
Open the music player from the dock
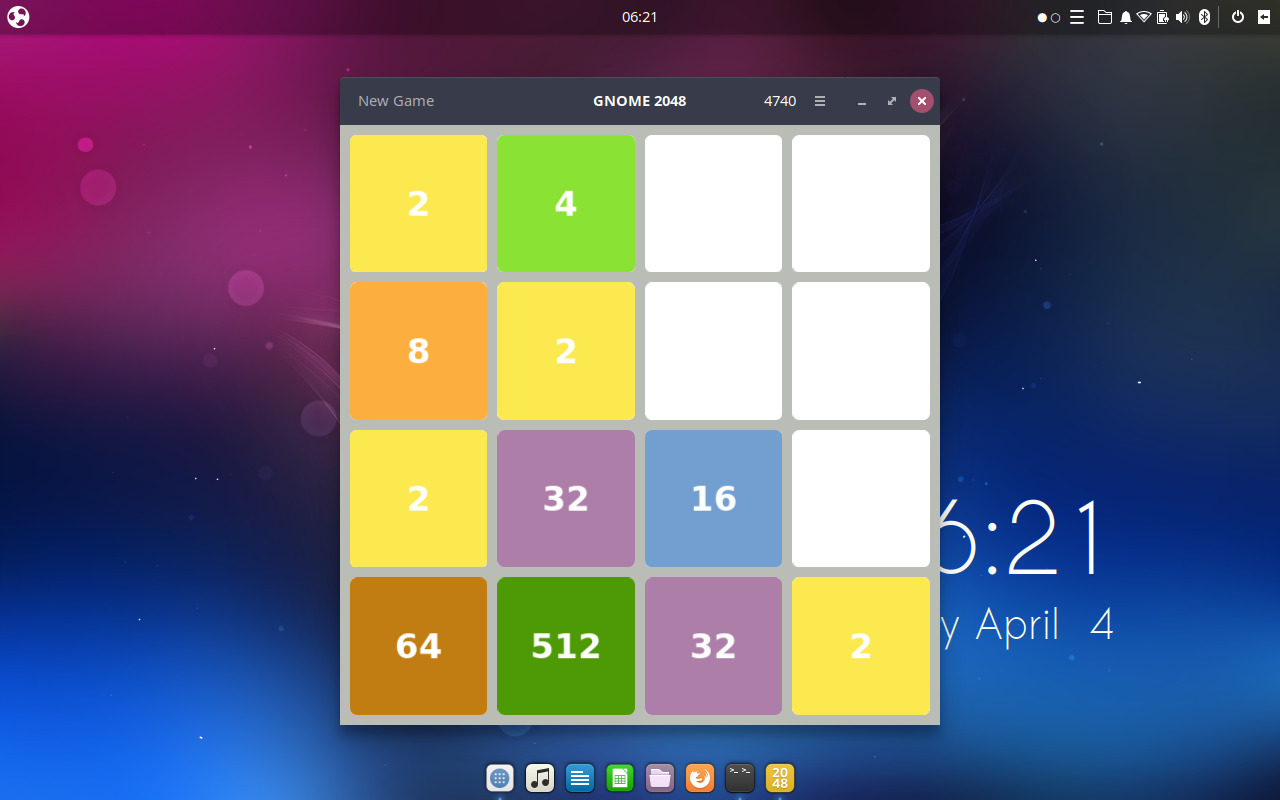540,778
